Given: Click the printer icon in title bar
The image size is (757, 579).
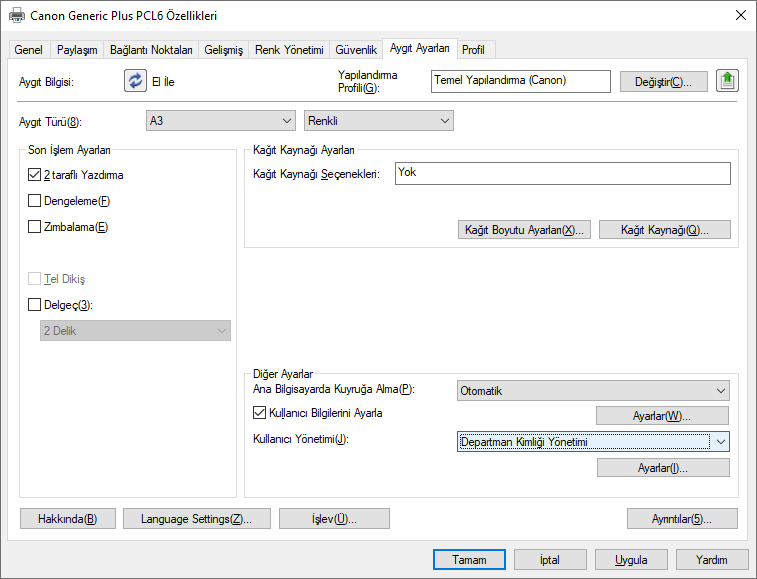Looking at the screenshot, I should [17, 15].
